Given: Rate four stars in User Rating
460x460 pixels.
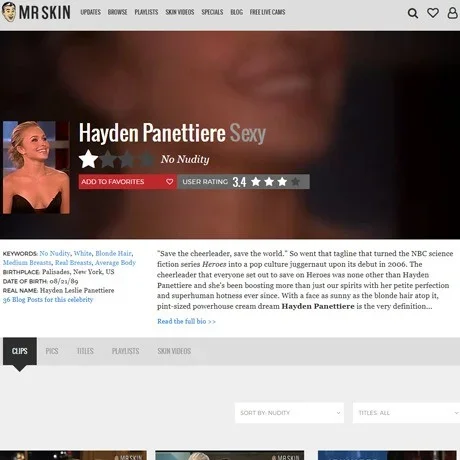Looking at the screenshot, I should 295,182.
